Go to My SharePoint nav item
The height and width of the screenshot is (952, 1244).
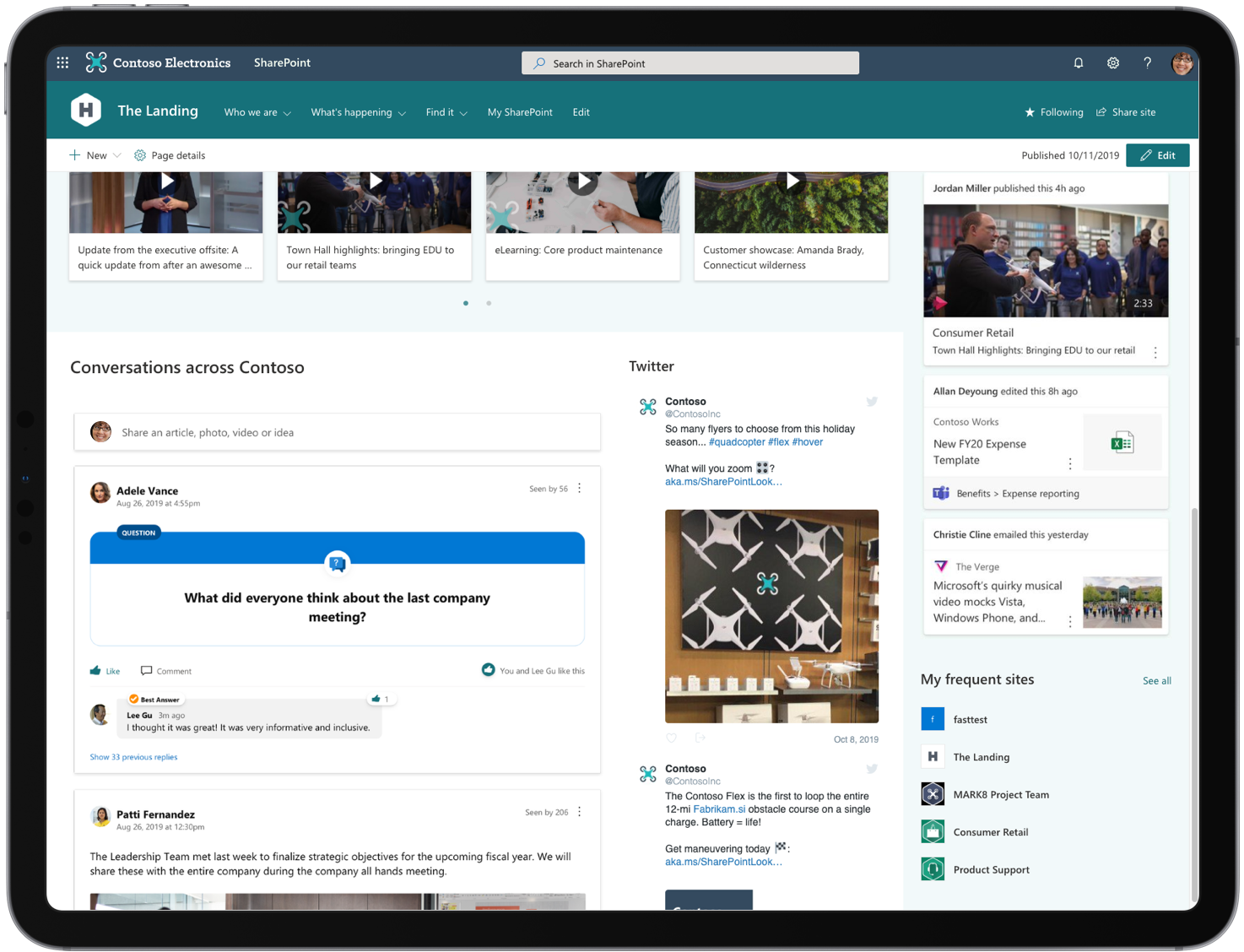pyautogui.click(x=520, y=112)
